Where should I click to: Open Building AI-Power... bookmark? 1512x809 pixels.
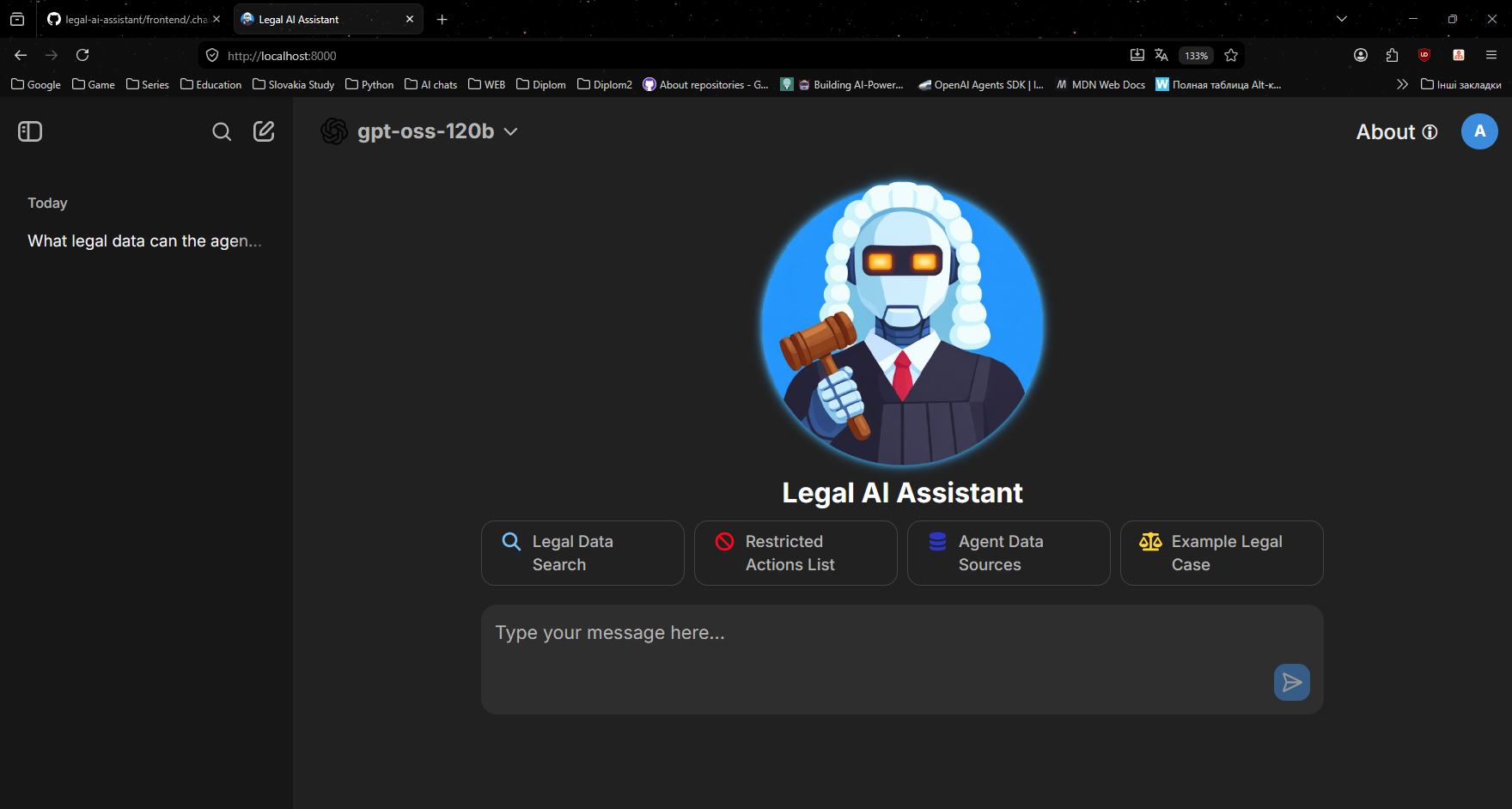[843, 84]
